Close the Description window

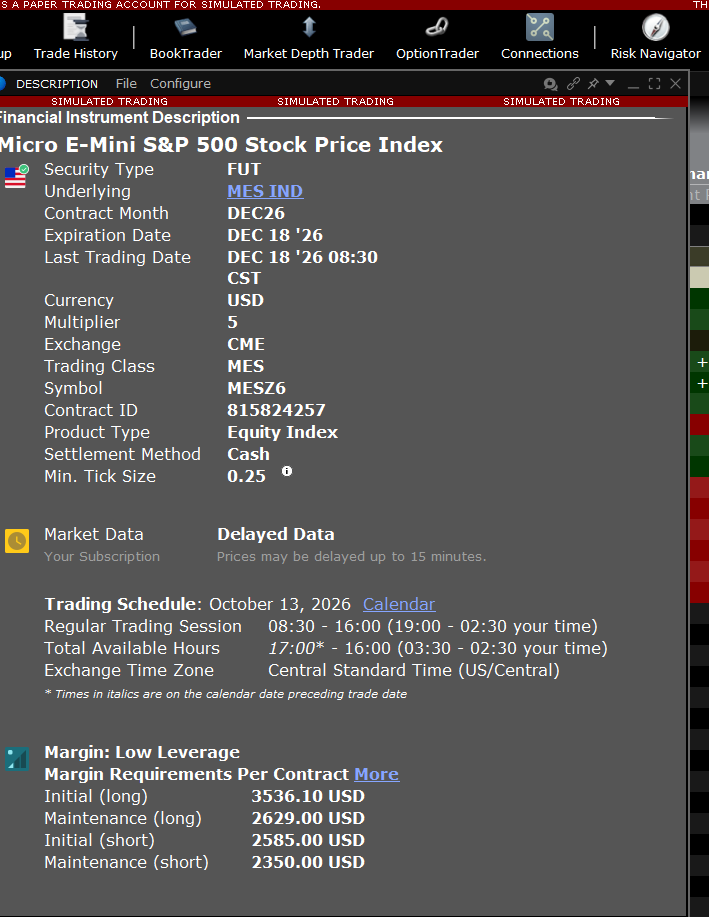click(x=676, y=84)
